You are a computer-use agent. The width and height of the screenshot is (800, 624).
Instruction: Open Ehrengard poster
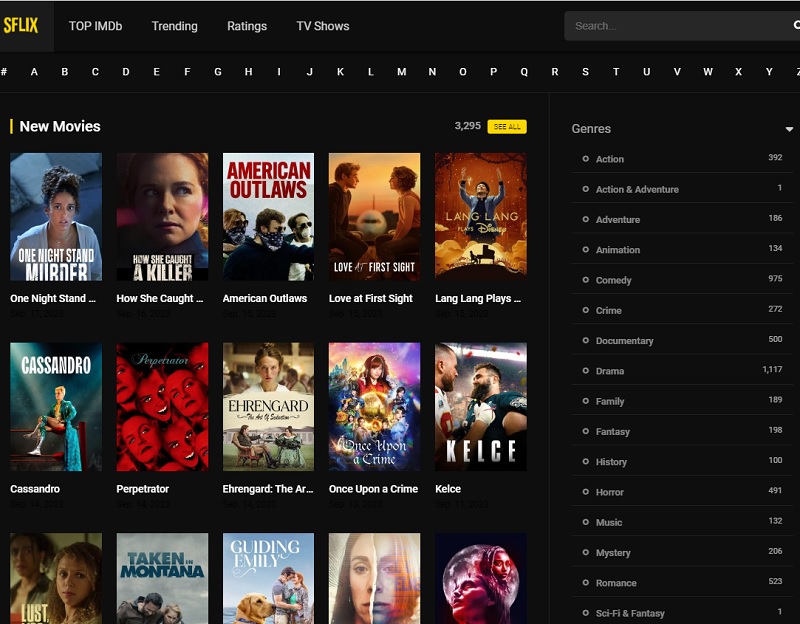pos(268,407)
